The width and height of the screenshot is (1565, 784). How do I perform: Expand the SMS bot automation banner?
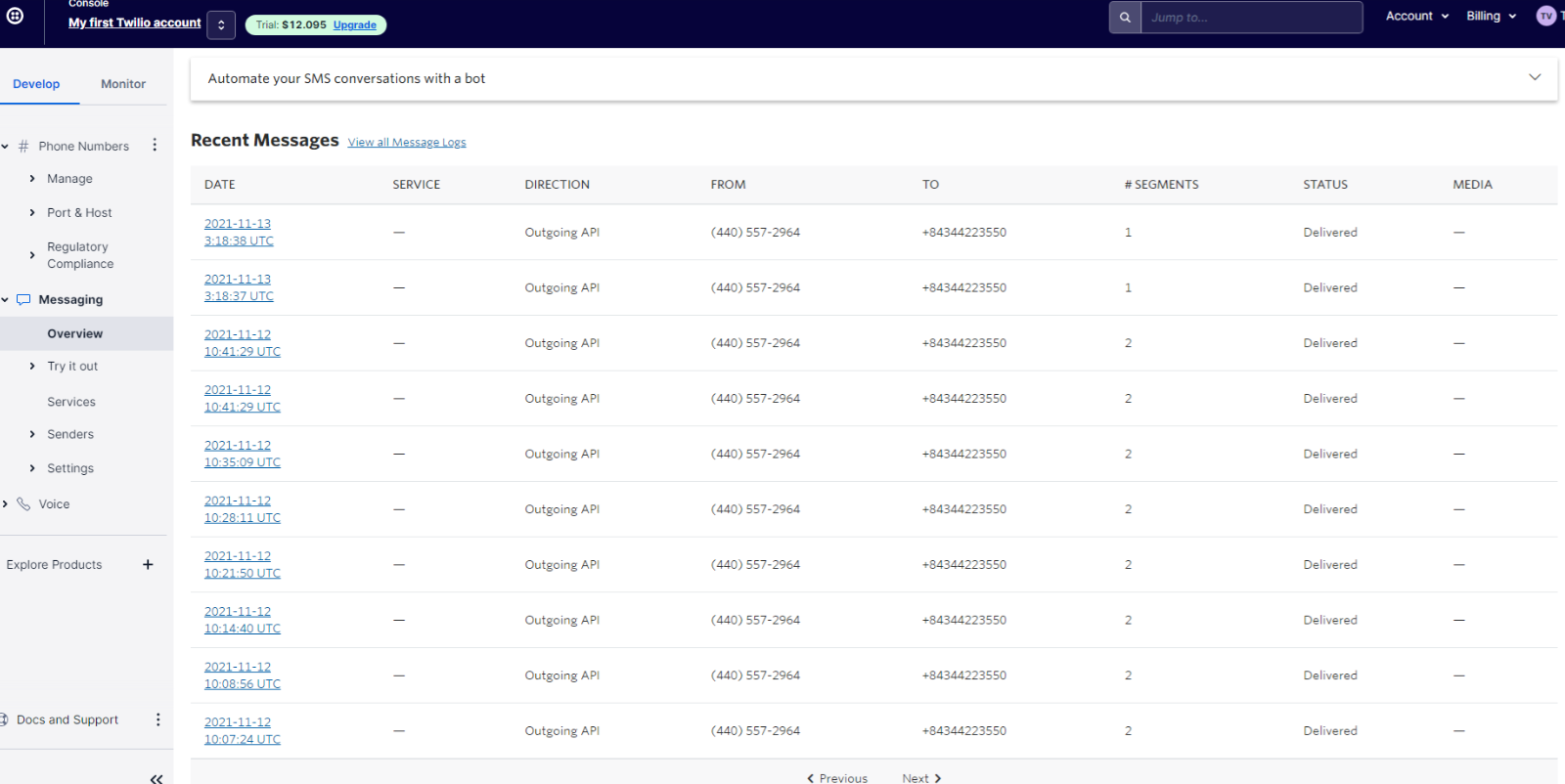click(1535, 77)
